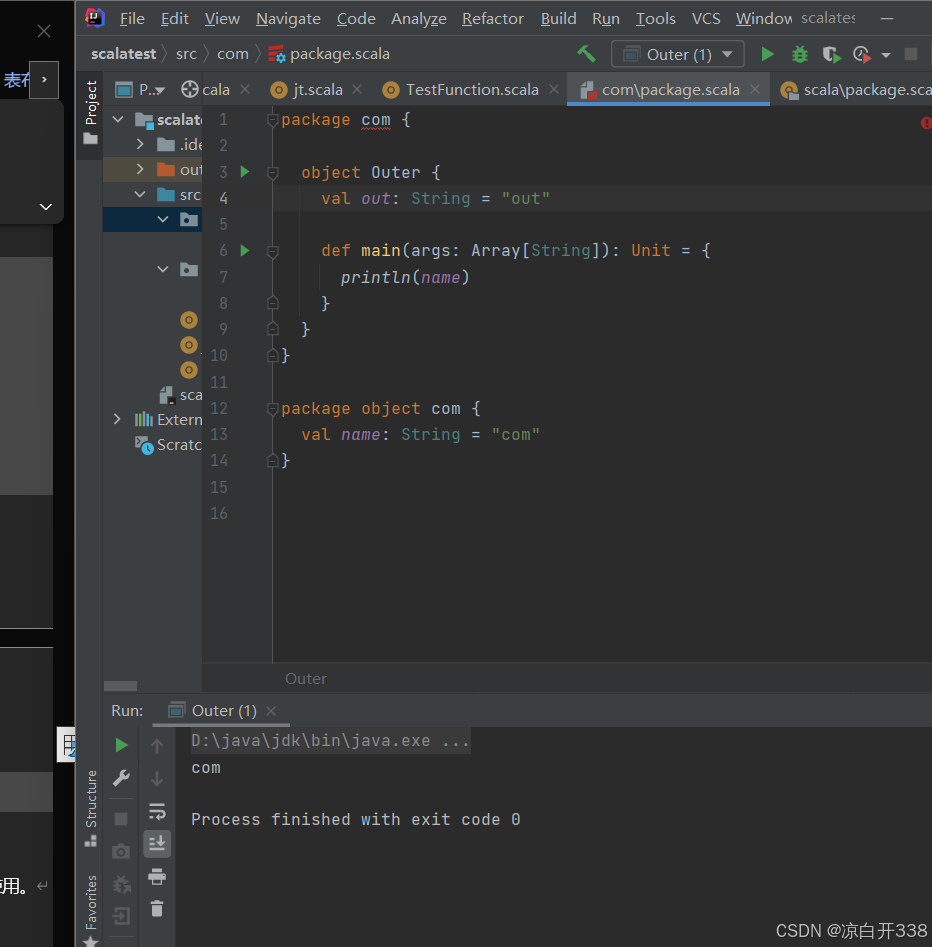Open the Tools menu
The image size is (932, 947).
point(655,19)
